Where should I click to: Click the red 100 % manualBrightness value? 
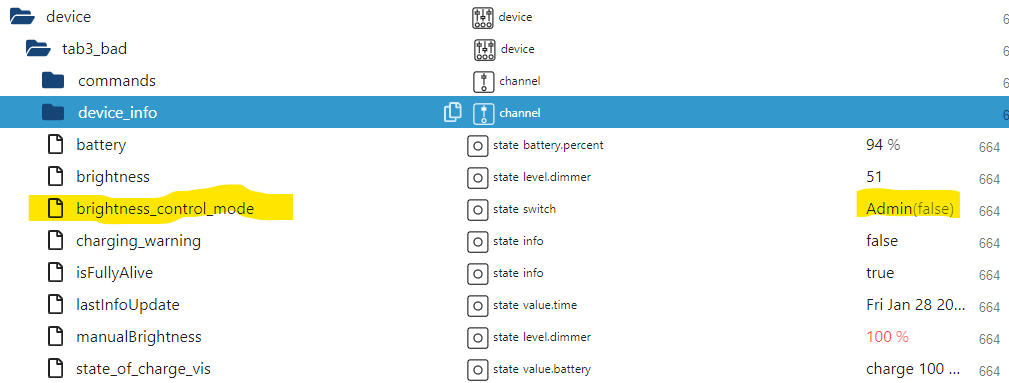coord(887,337)
